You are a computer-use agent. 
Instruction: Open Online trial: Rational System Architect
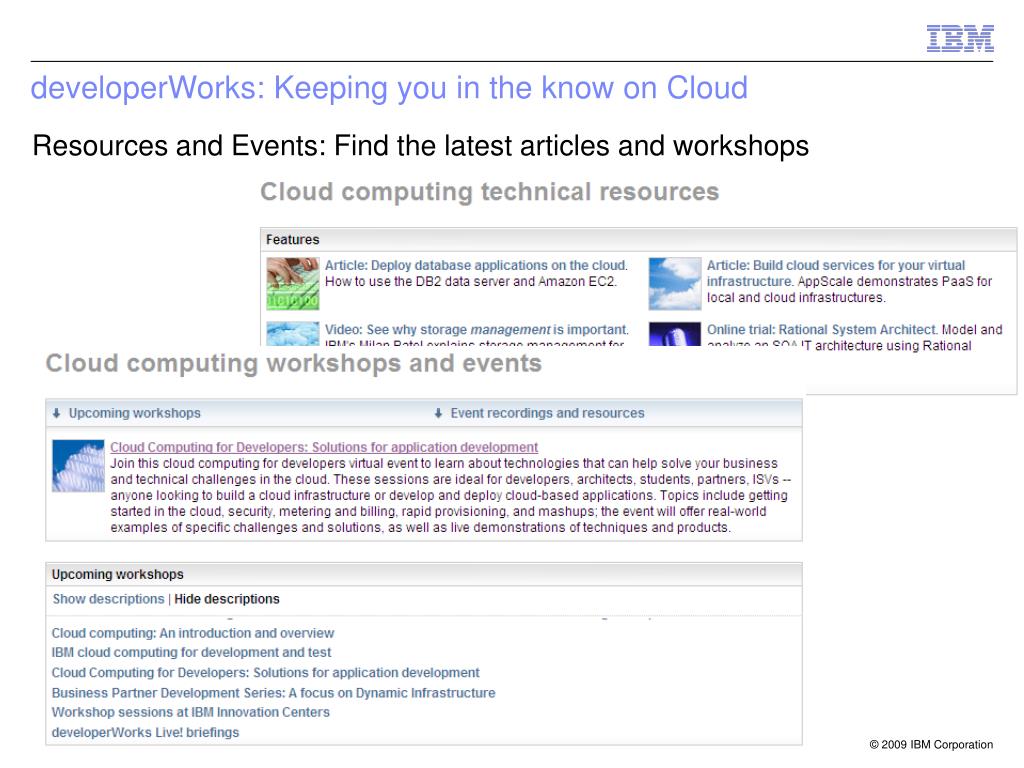(x=822, y=329)
